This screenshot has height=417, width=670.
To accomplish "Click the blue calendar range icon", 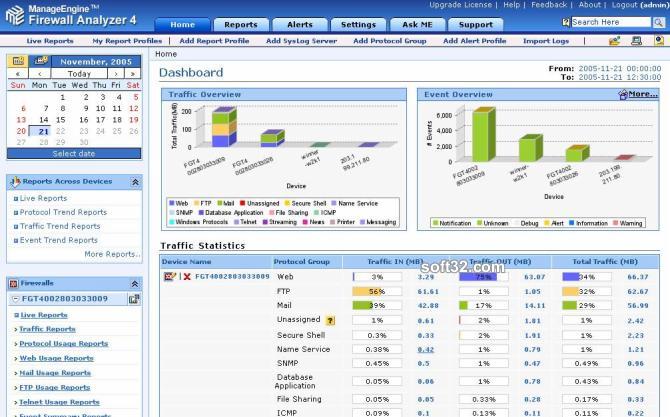I will pos(40,61).
